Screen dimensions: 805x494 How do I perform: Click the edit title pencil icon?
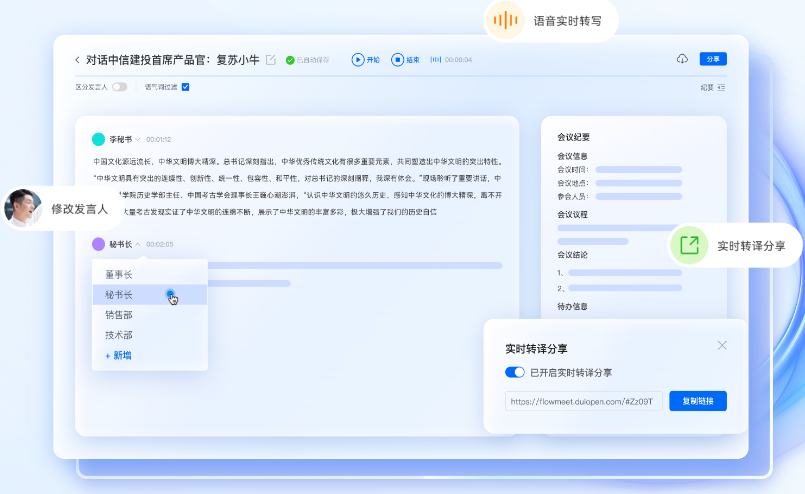pos(271,60)
